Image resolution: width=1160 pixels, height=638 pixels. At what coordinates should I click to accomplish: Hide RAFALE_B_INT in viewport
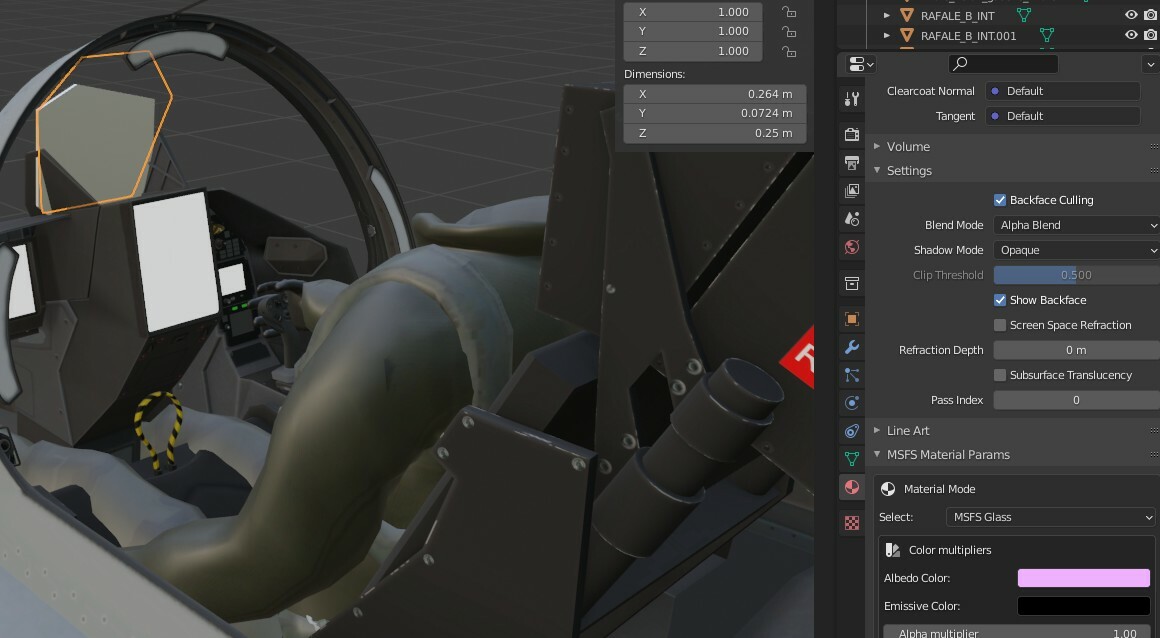1131,15
